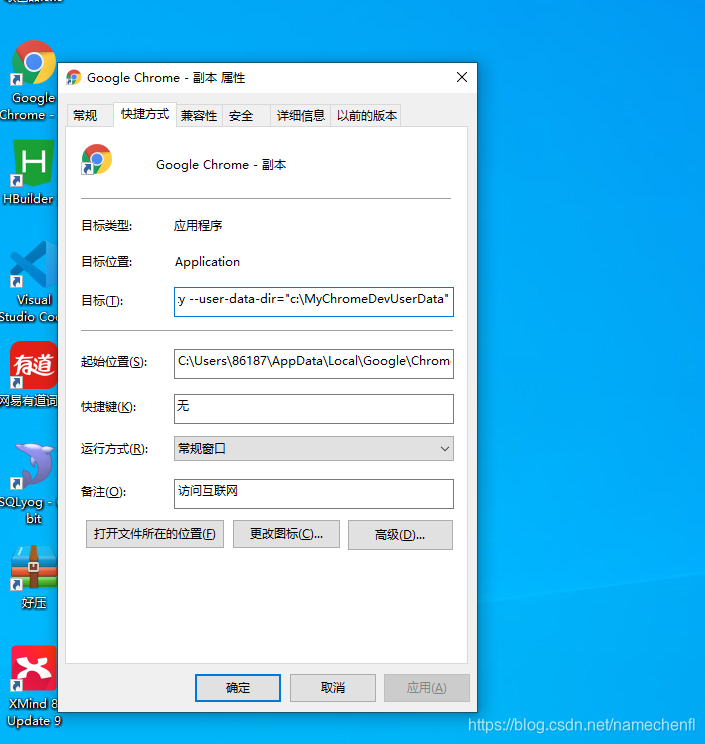
Task: Click the 取消 cancel button
Action: [x=333, y=688]
